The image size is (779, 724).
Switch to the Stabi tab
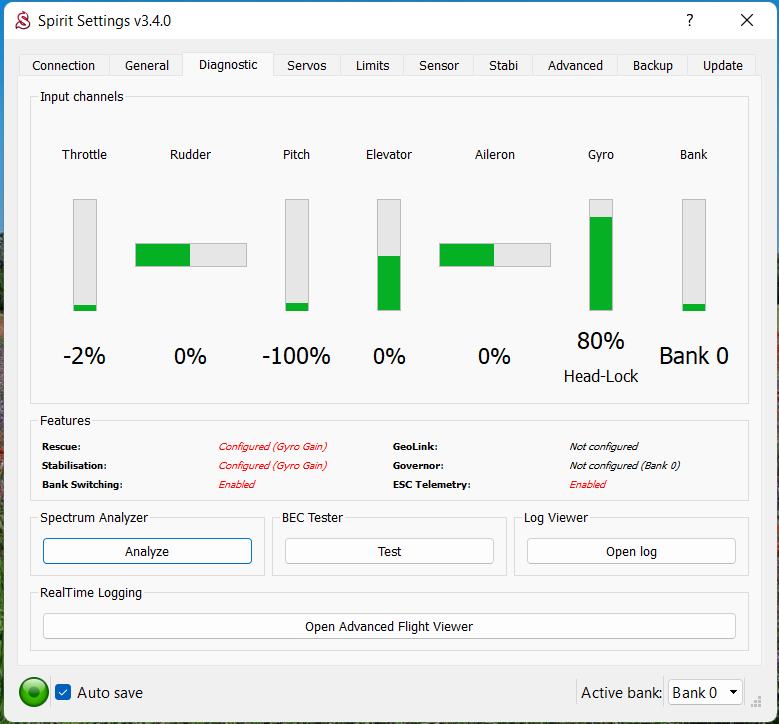click(x=503, y=66)
